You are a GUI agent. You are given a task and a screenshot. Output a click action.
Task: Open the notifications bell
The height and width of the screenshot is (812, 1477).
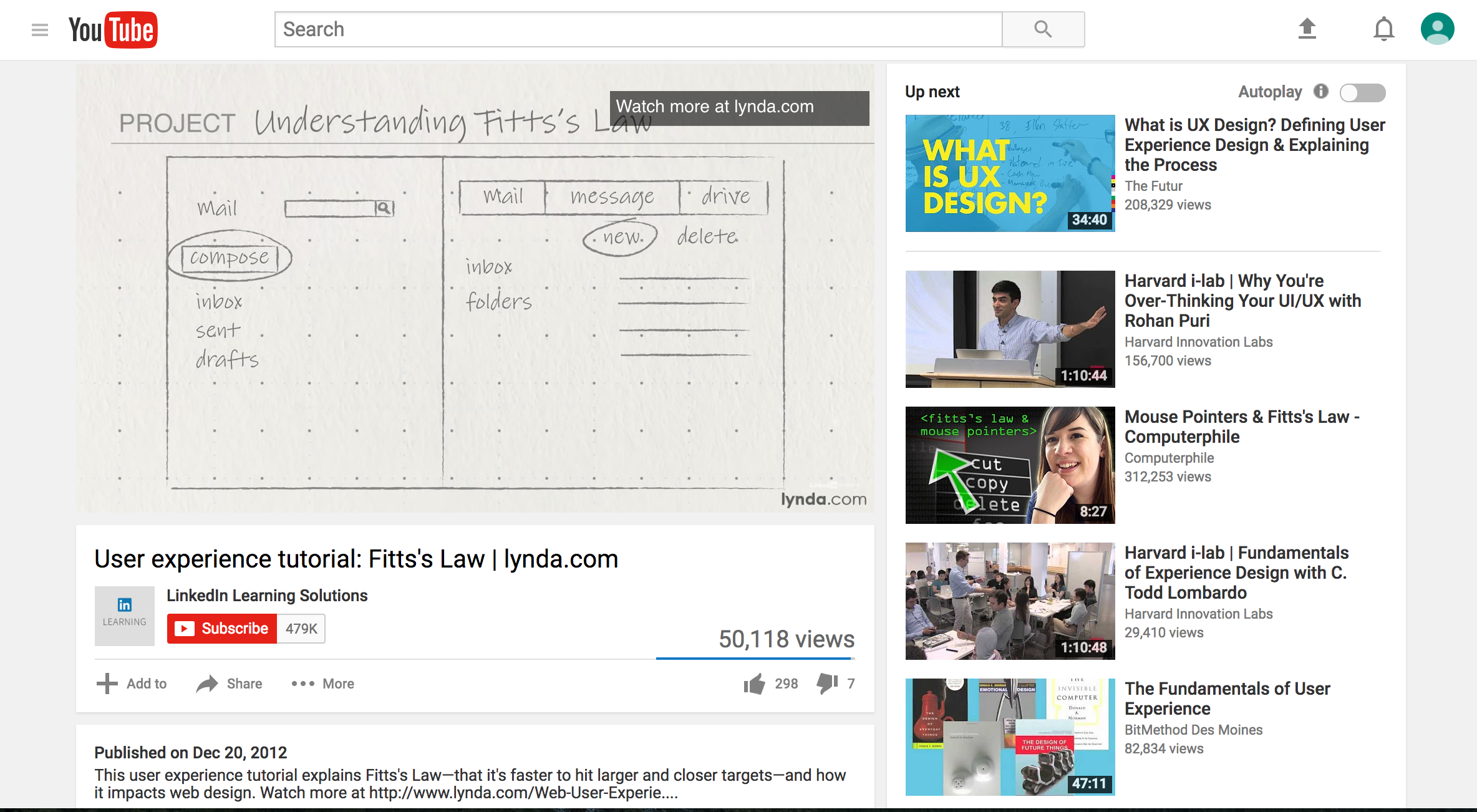(x=1383, y=29)
